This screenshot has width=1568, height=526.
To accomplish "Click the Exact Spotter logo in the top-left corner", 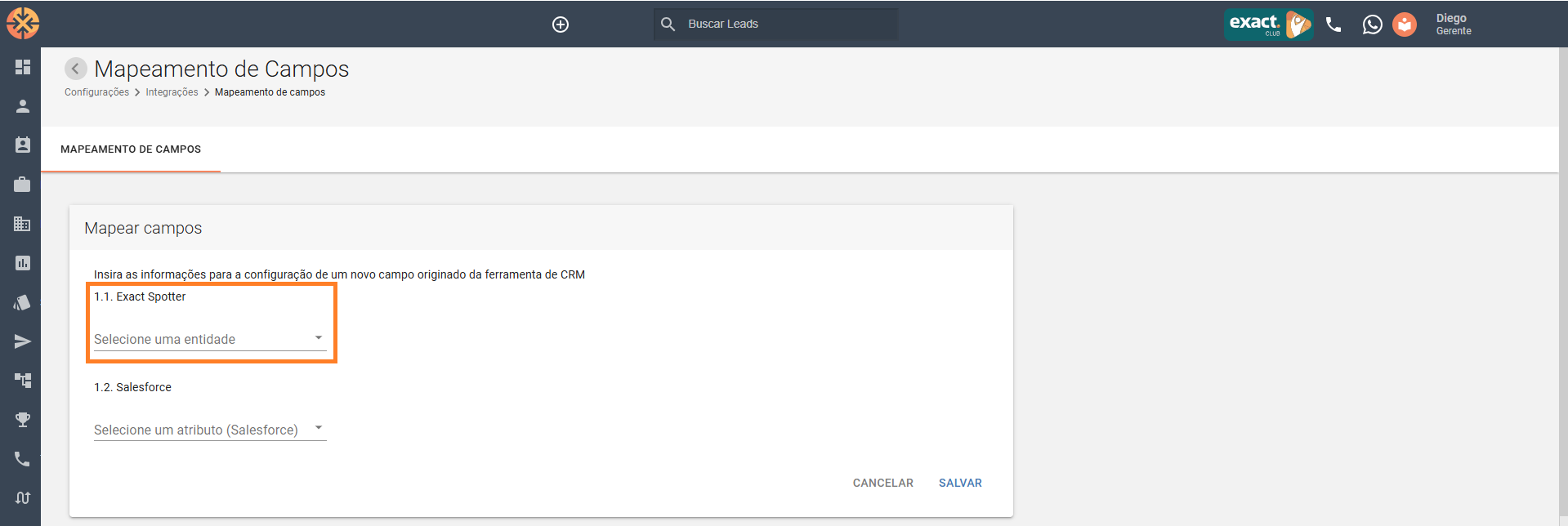I will pos(23,23).
